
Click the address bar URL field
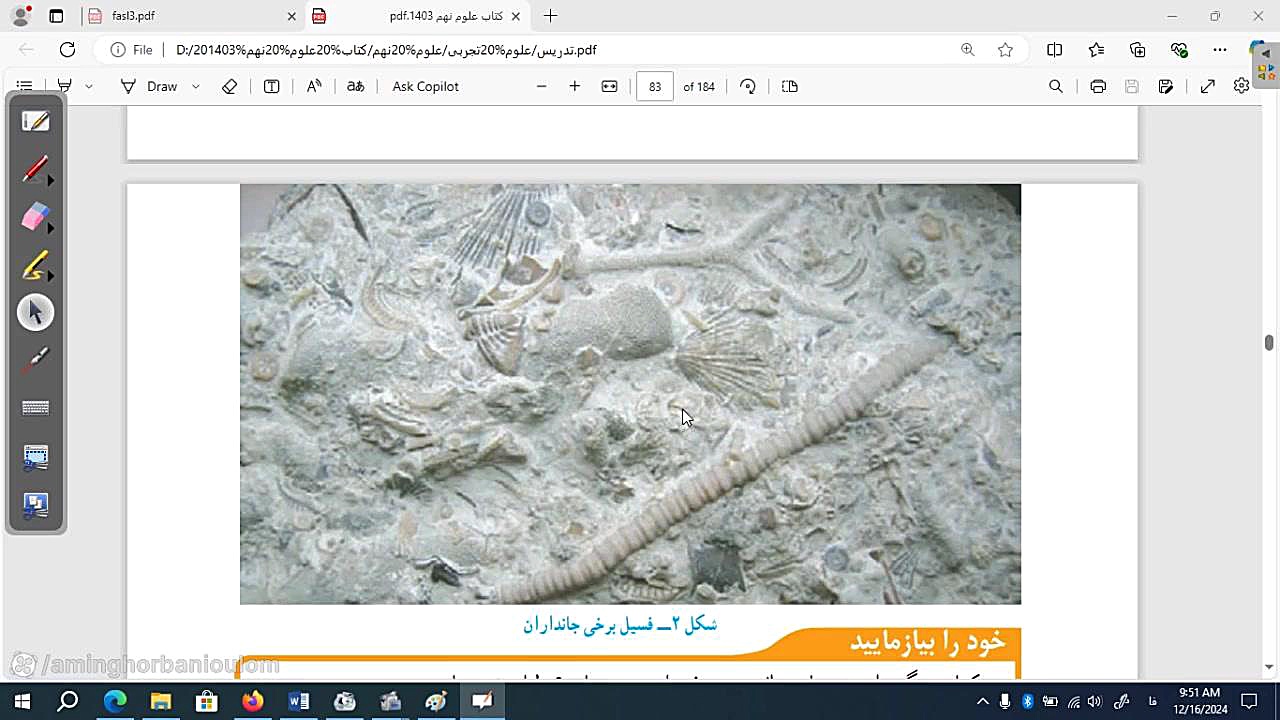click(560, 50)
